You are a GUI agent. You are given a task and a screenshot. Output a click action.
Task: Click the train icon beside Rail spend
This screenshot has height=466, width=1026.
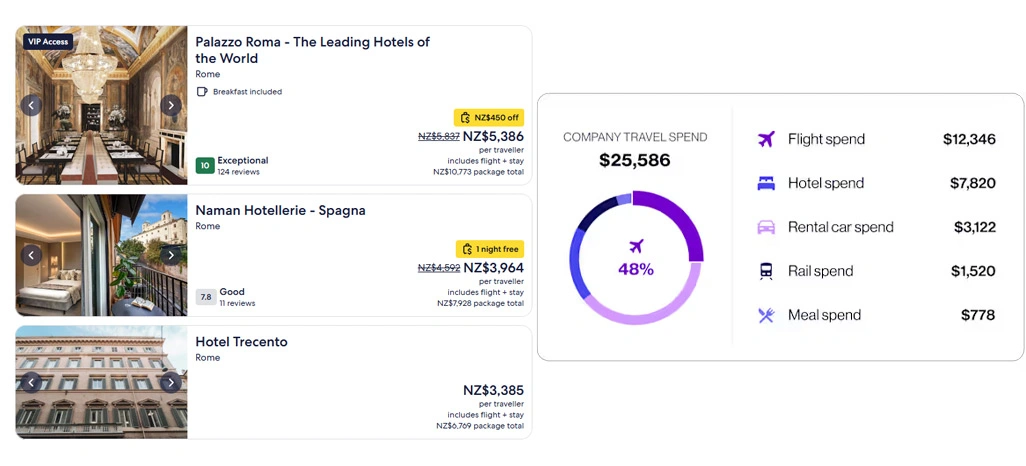click(766, 271)
